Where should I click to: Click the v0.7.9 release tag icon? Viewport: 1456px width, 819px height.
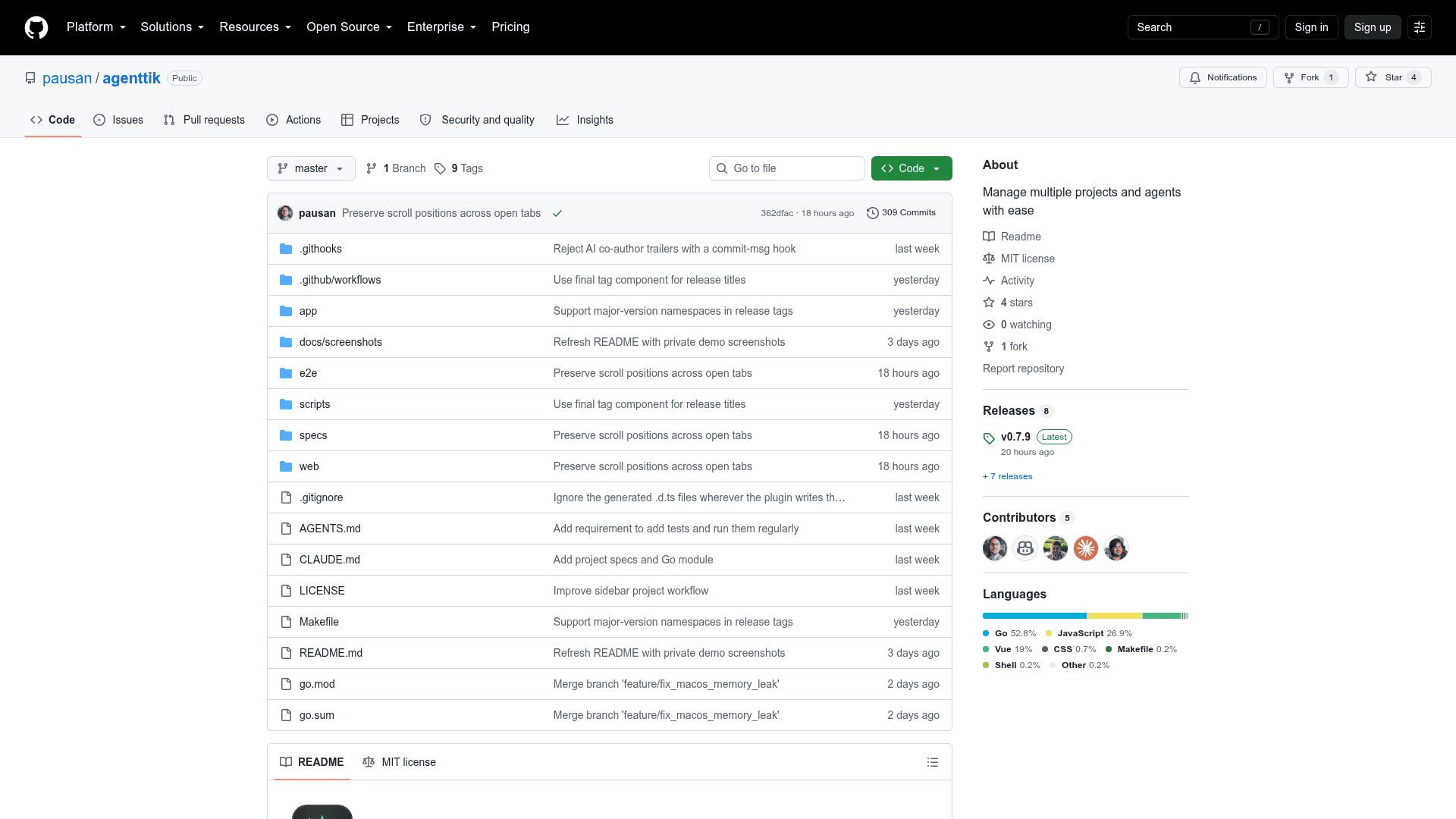(x=989, y=438)
